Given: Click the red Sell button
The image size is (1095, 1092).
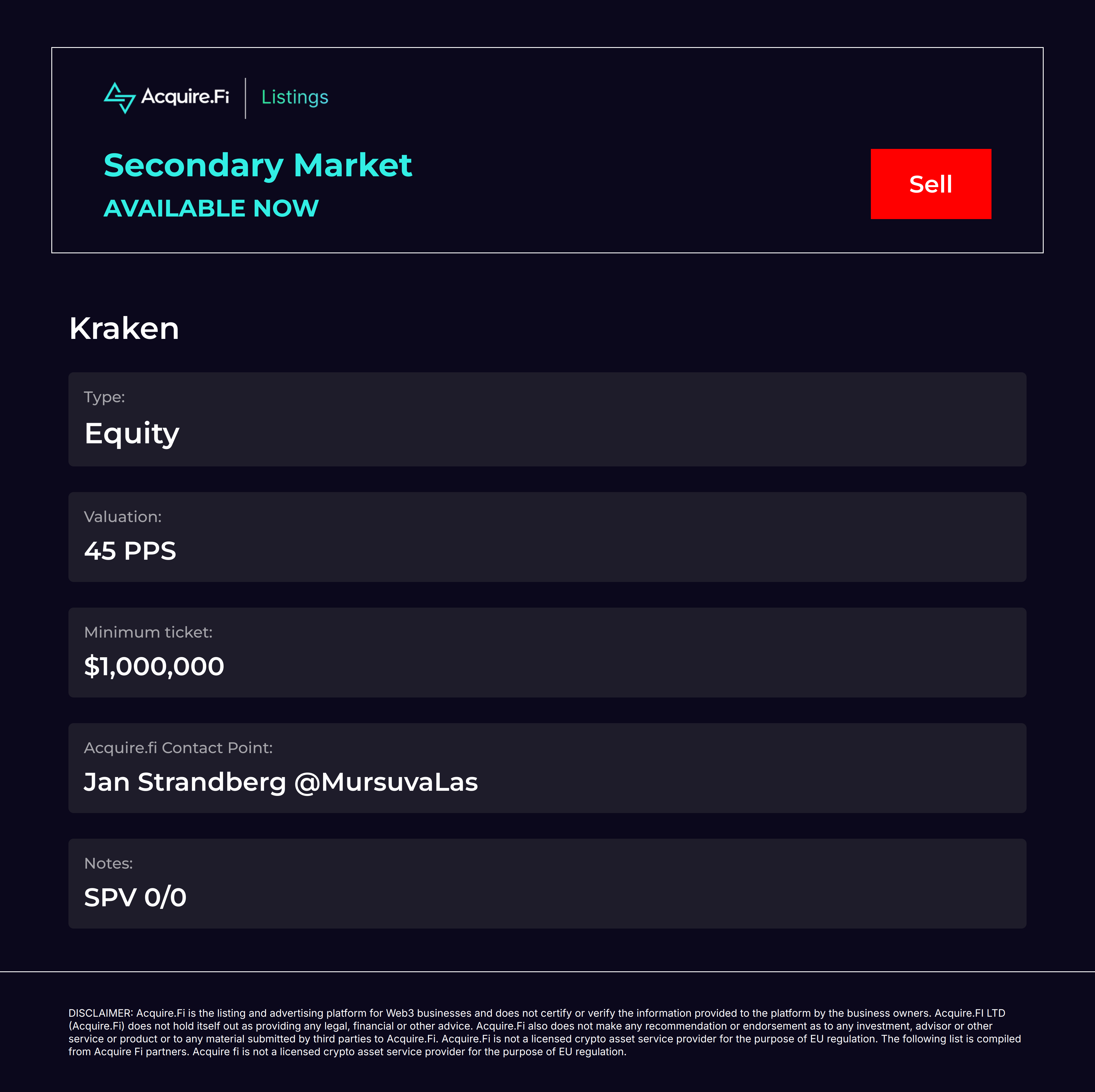Looking at the screenshot, I should [931, 184].
